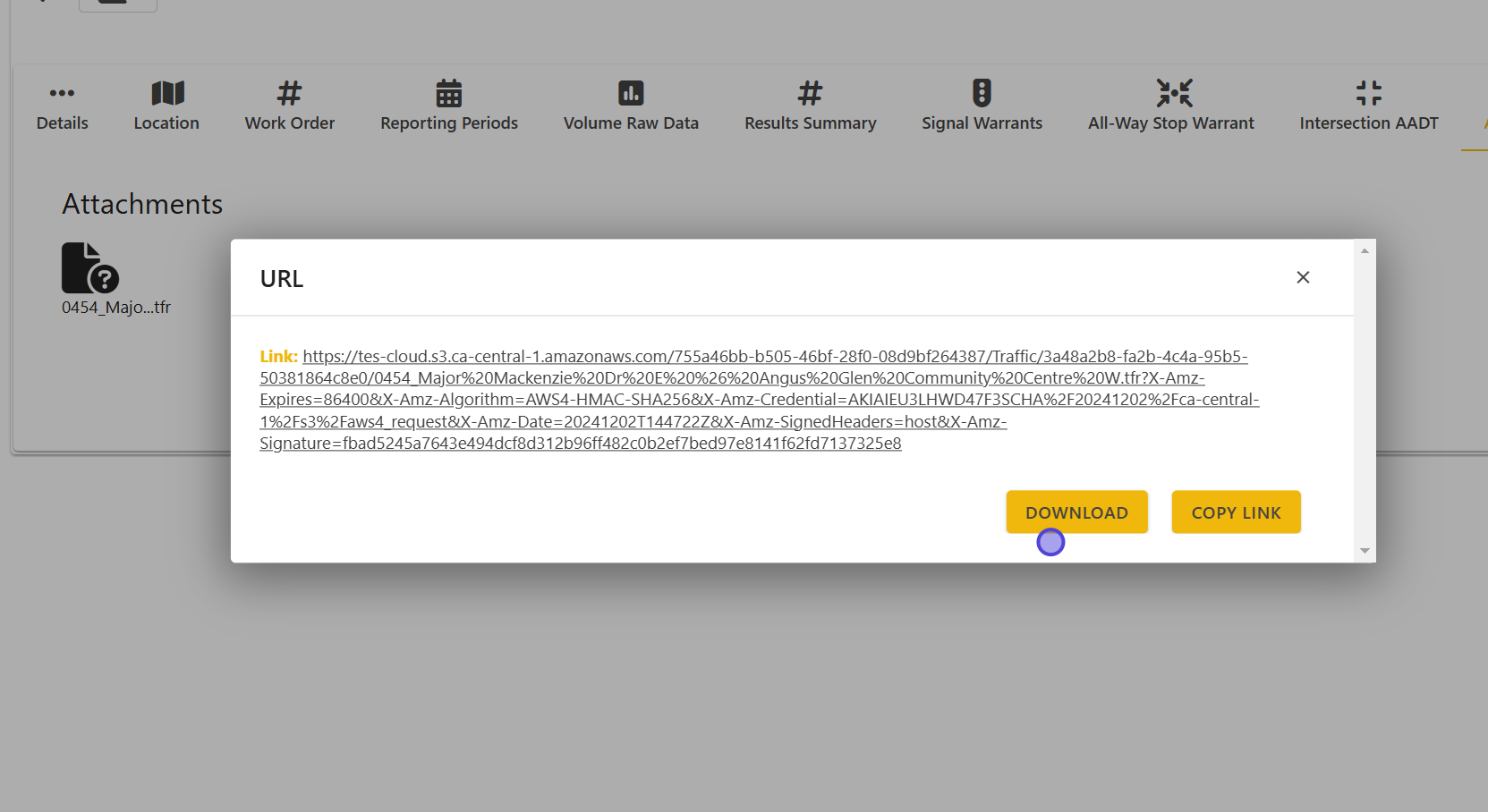Select the All-Way Stop Warrant arrows icon

pyautogui.click(x=1174, y=93)
